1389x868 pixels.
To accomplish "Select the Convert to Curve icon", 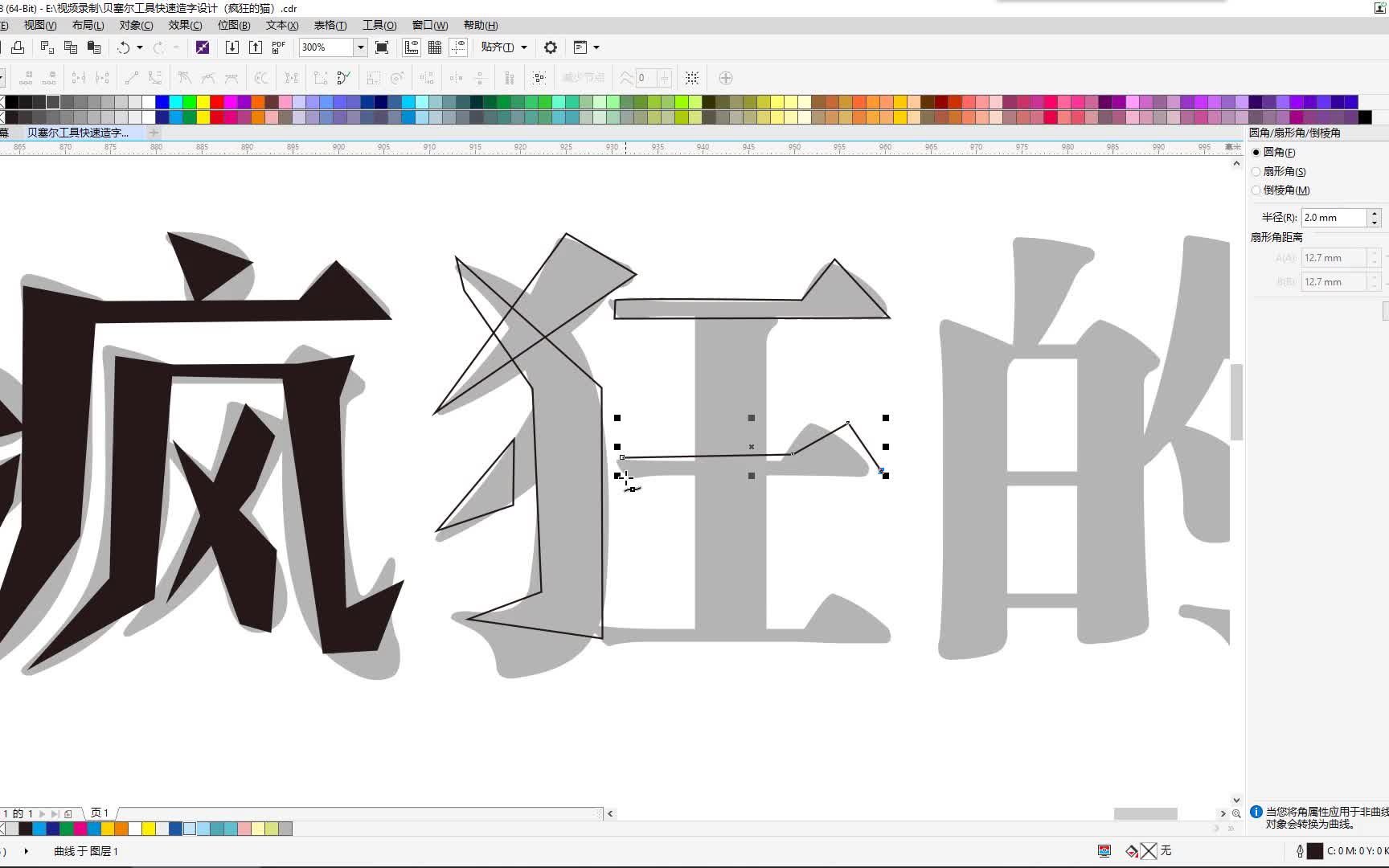I will pyautogui.click(x=154, y=77).
